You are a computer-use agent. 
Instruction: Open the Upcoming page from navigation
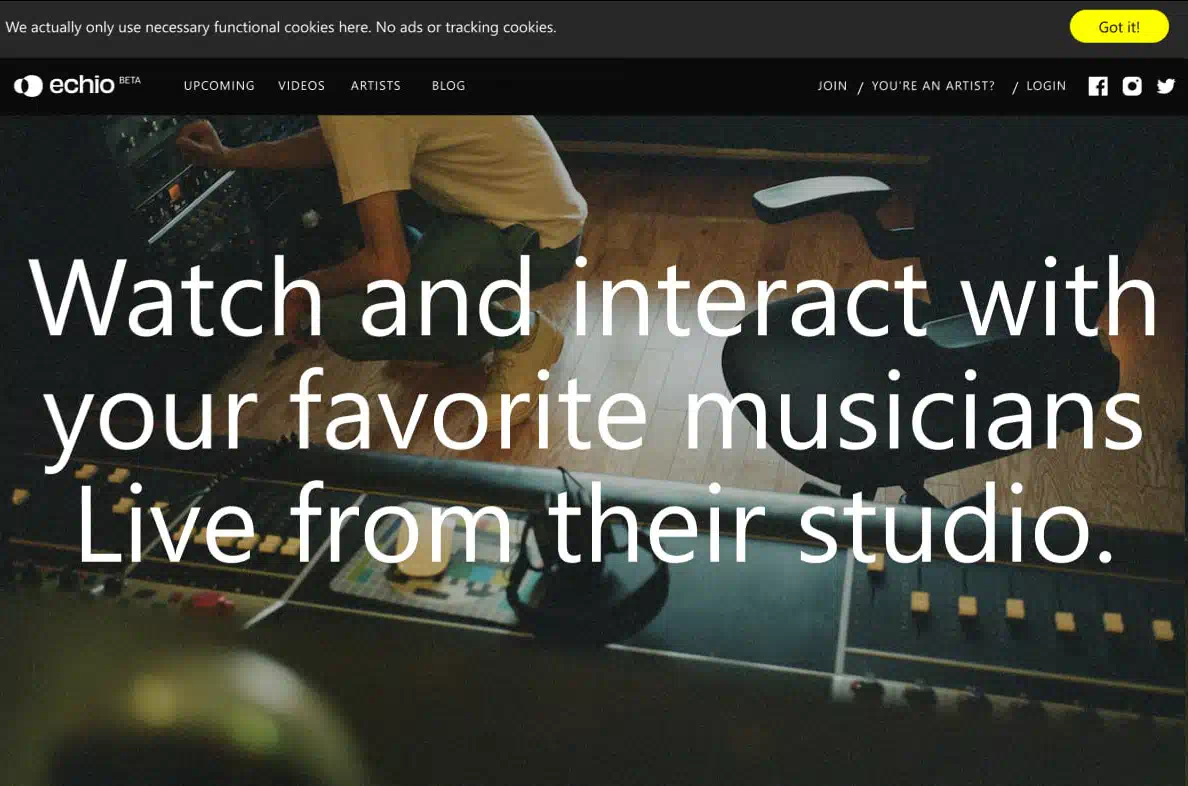click(219, 86)
